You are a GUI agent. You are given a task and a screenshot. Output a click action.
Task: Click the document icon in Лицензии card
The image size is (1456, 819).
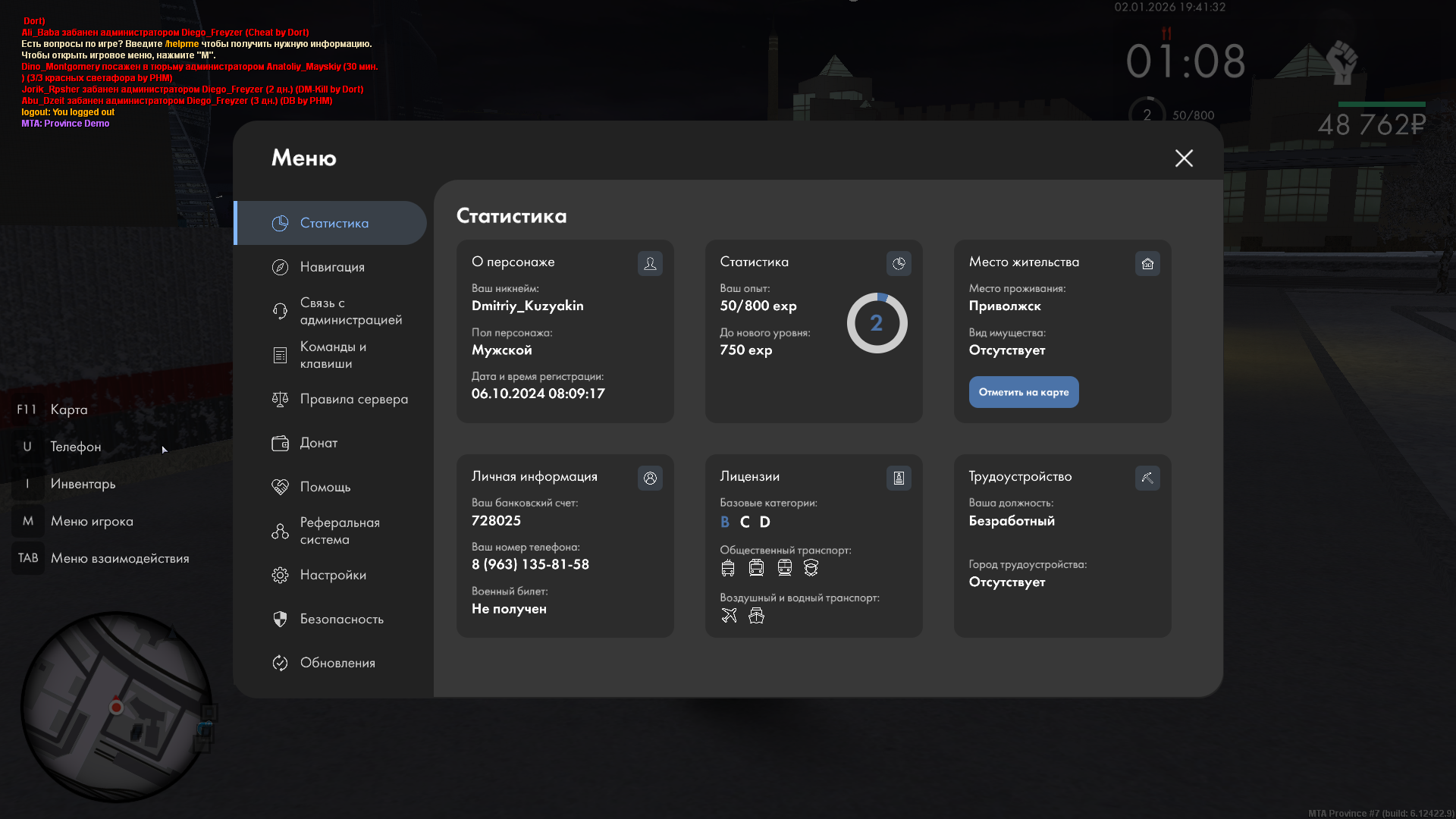(x=899, y=478)
